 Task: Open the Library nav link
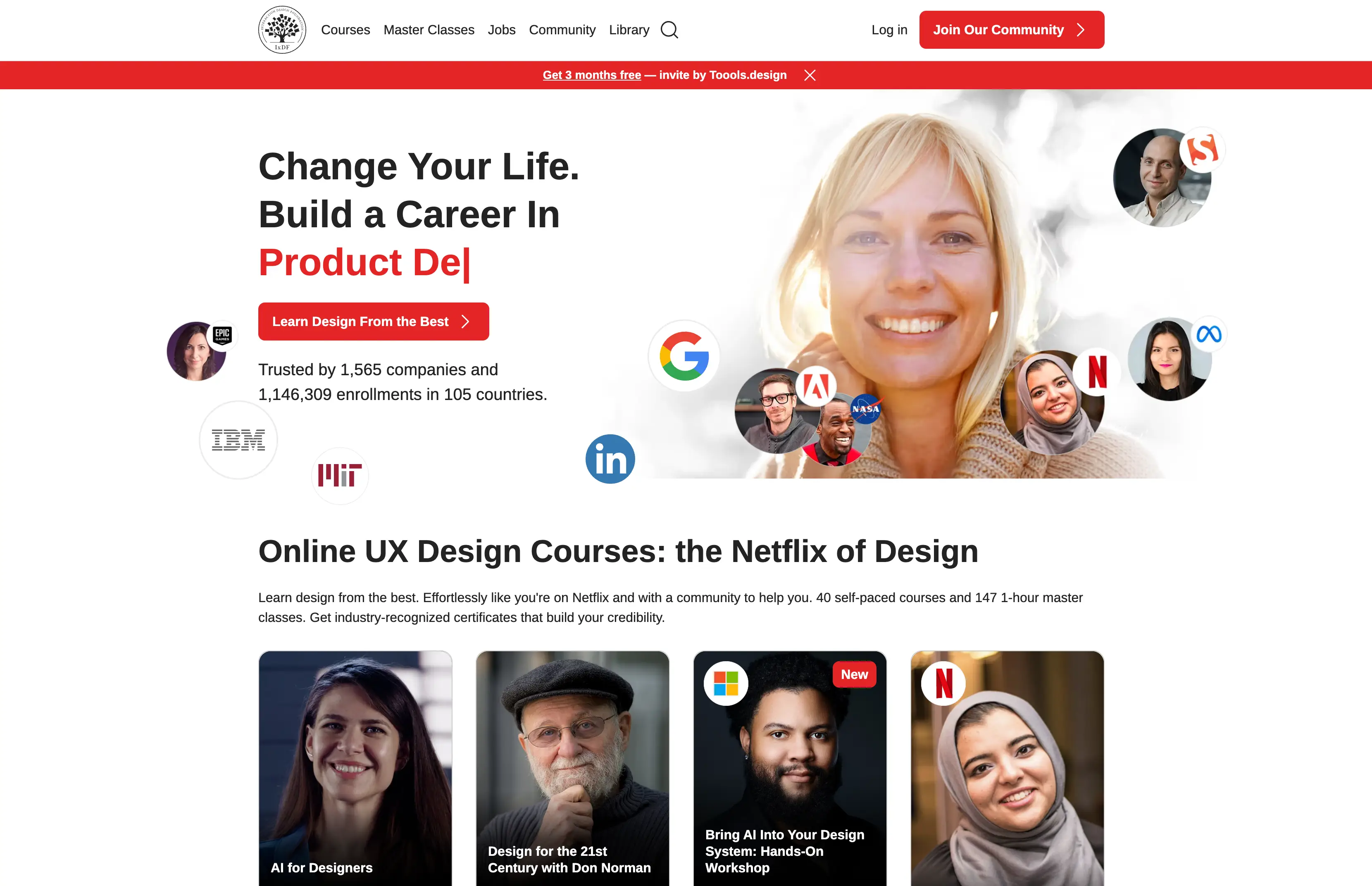tap(629, 30)
